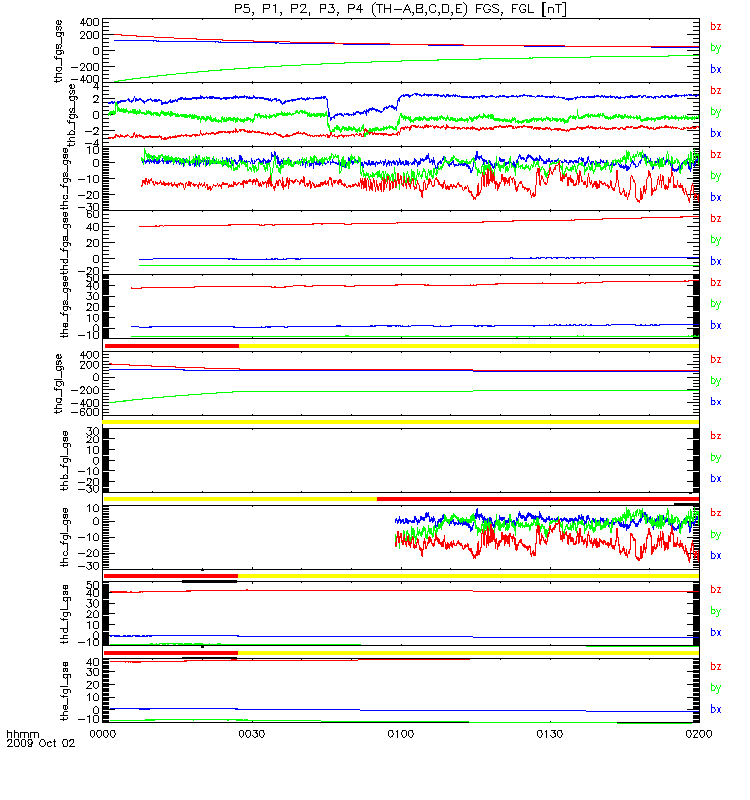Select the thb_fgl_gse y-axis label
Viewport: 750px width, 800px height.
pos(65,461)
